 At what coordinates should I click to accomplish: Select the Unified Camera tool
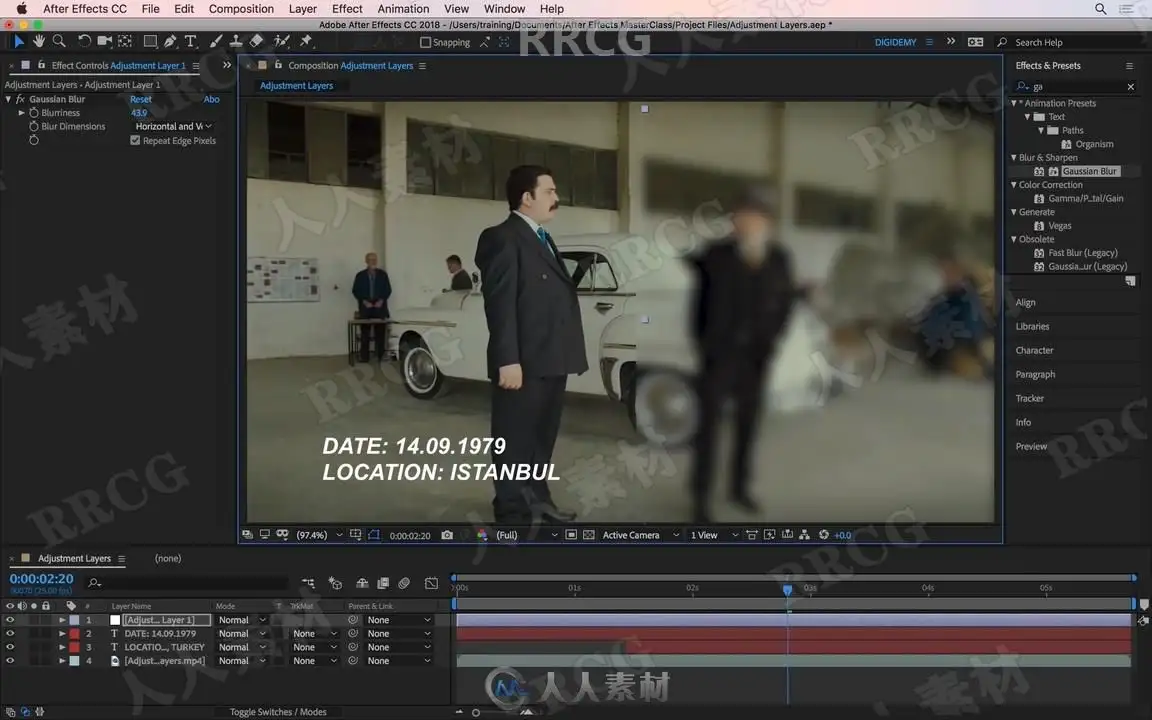coord(104,41)
